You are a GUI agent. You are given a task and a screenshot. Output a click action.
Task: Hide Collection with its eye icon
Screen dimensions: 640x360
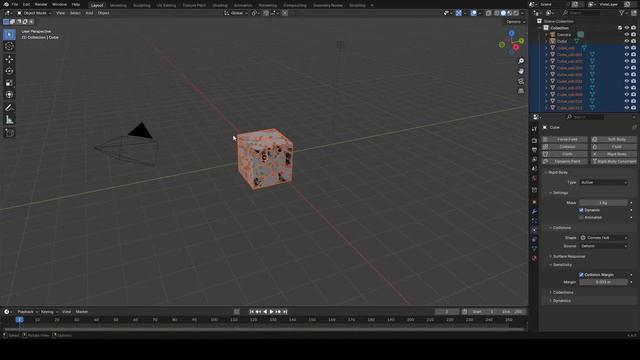pos(627,28)
